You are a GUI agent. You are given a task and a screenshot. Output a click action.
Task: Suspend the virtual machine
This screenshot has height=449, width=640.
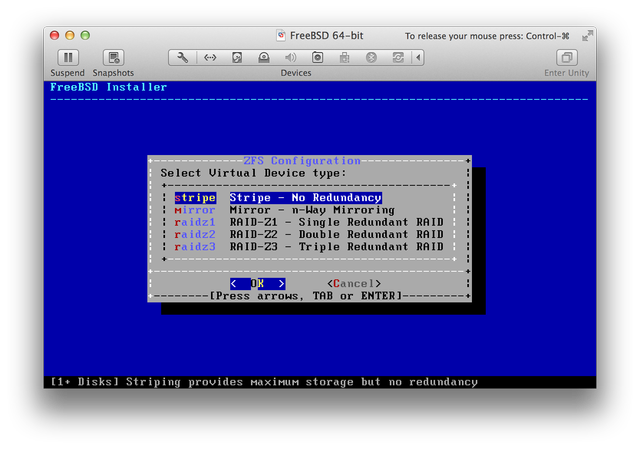(x=68, y=58)
